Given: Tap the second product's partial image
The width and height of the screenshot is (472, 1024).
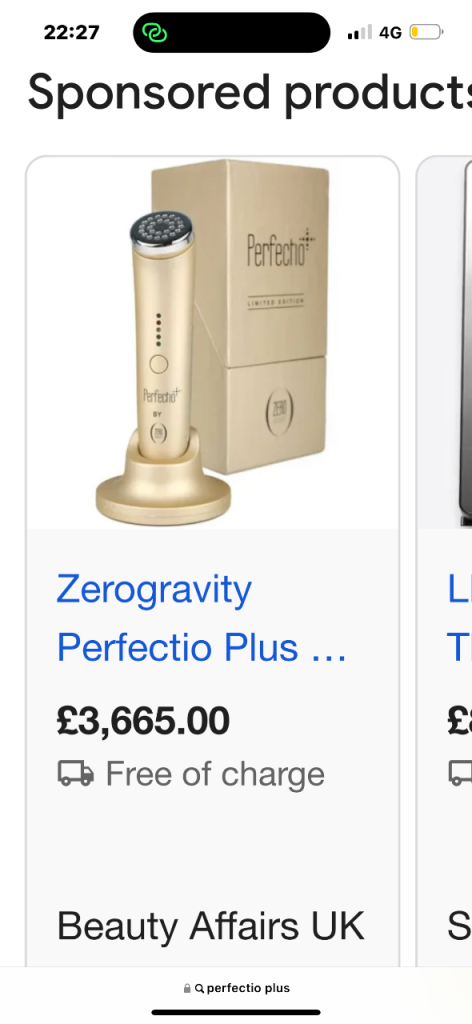Looking at the screenshot, I should pos(445,343).
